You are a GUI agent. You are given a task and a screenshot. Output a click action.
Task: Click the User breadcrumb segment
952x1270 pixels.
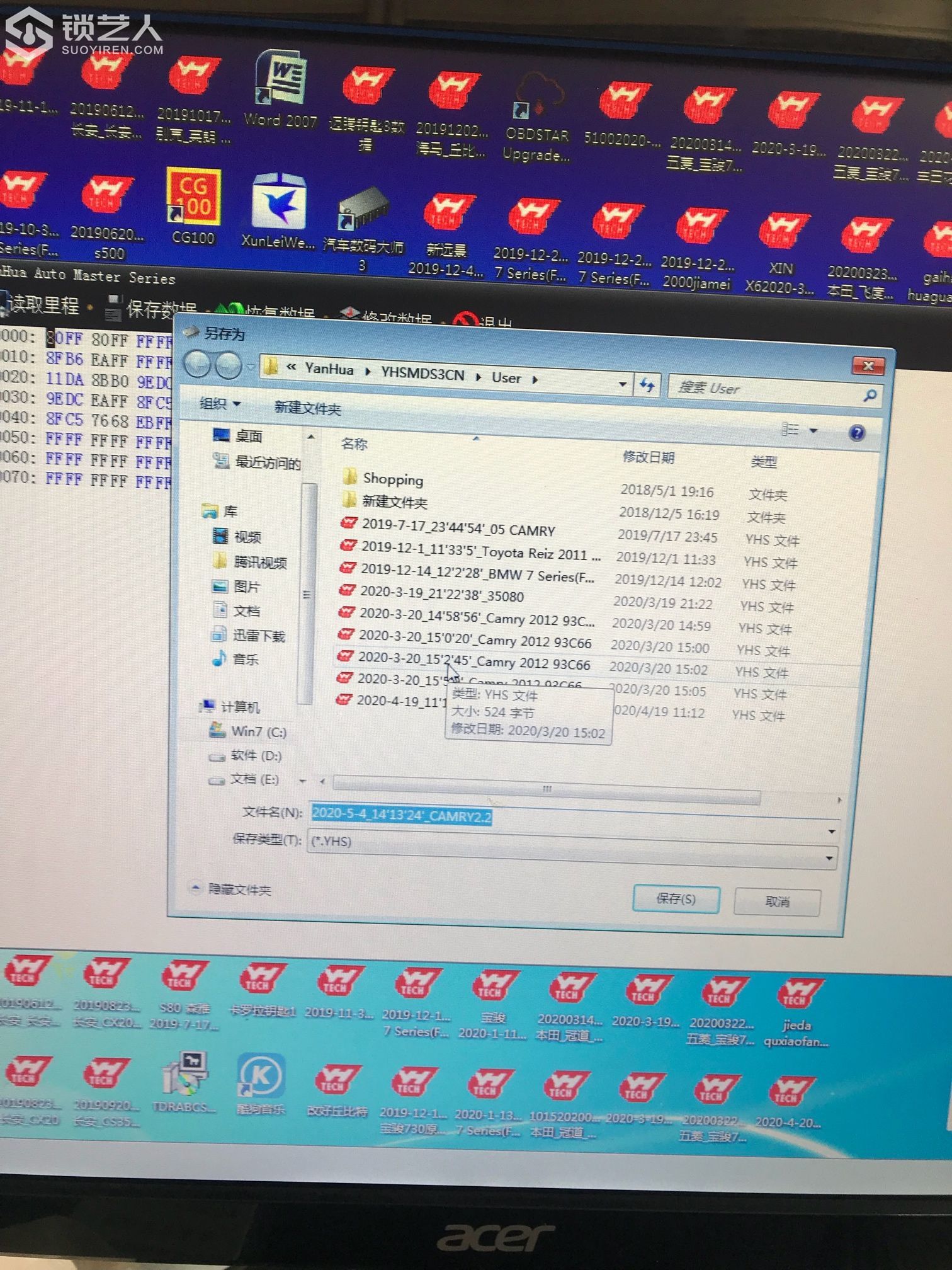[506, 378]
